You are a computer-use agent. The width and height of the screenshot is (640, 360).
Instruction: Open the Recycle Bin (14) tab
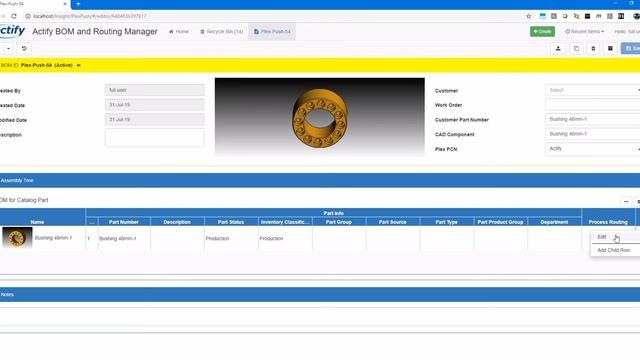(222, 31)
